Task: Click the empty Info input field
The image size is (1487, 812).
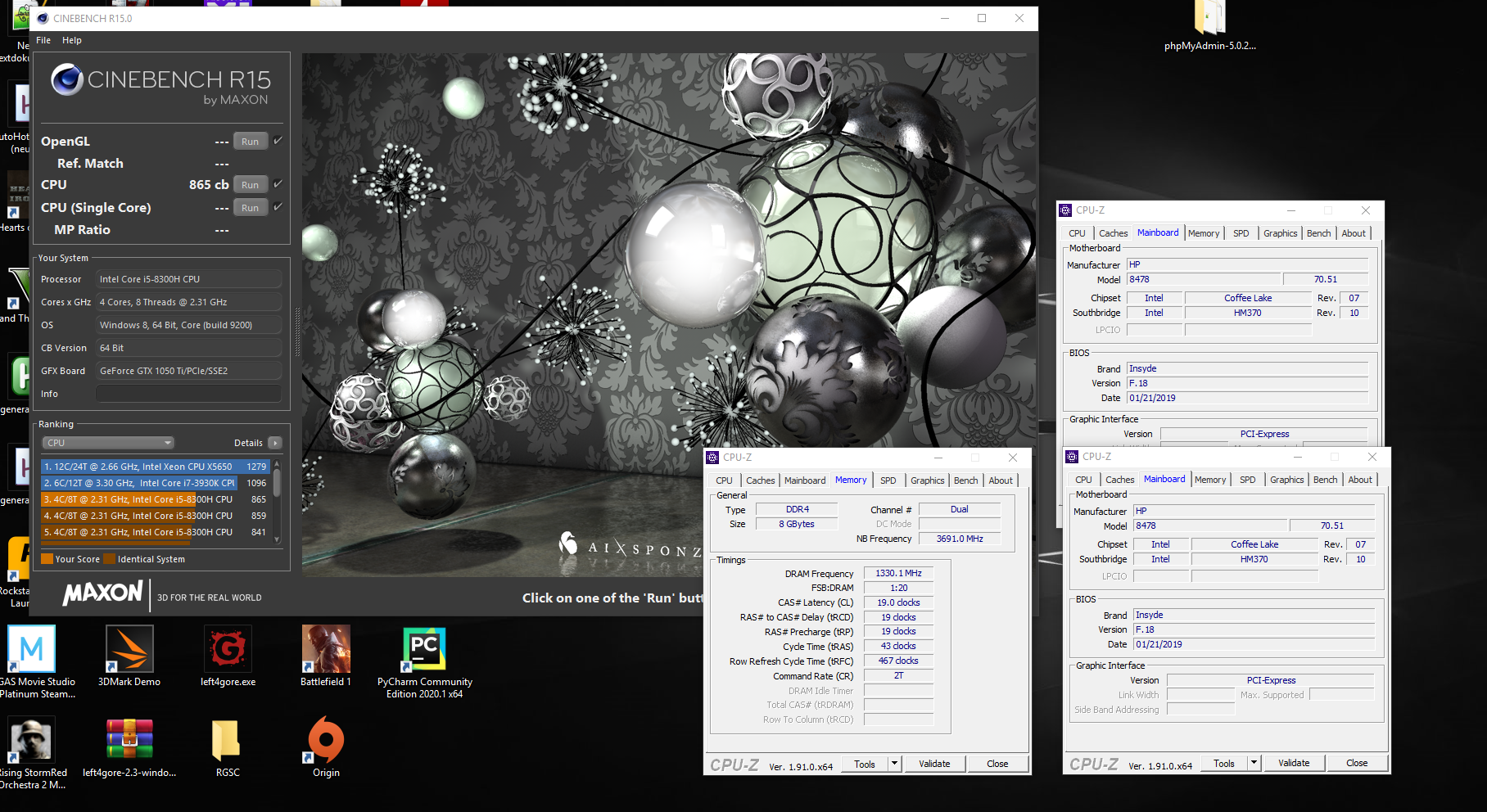Action: click(188, 394)
